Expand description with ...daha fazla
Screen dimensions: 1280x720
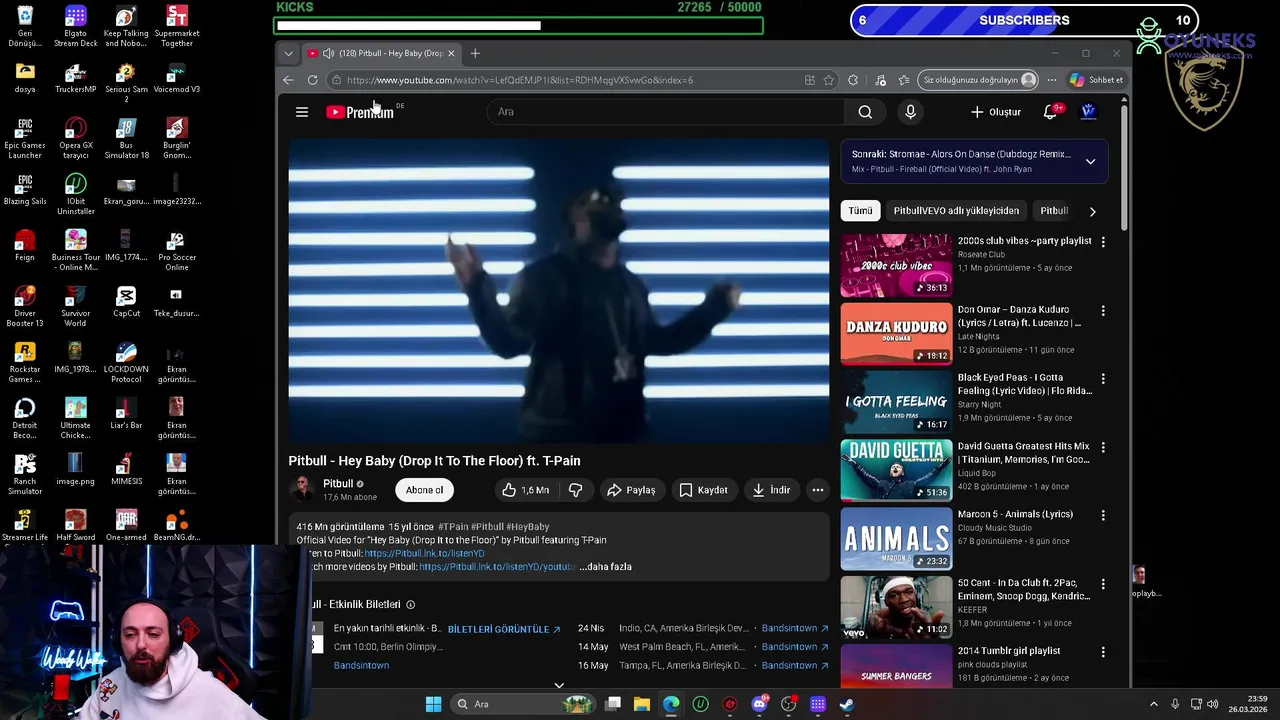[606, 567]
